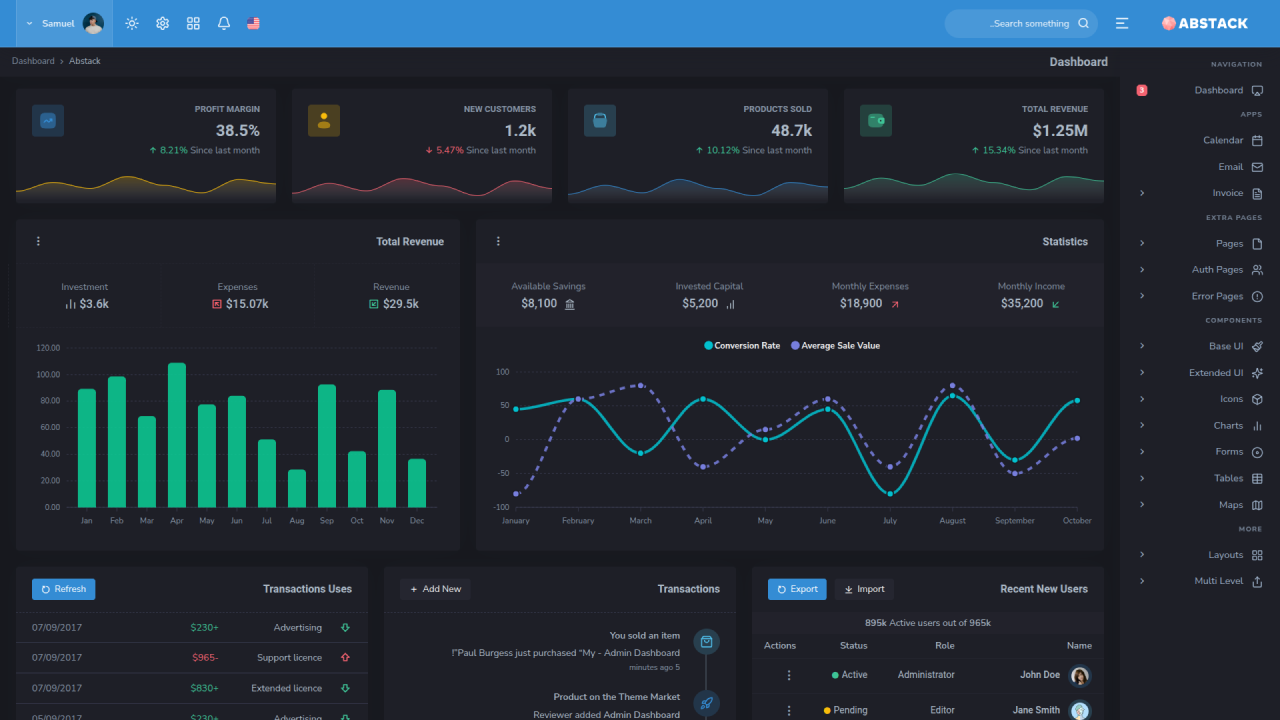Click the You sold an item timeline icon
1280x720 pixels.
click(x=706, y=642)
